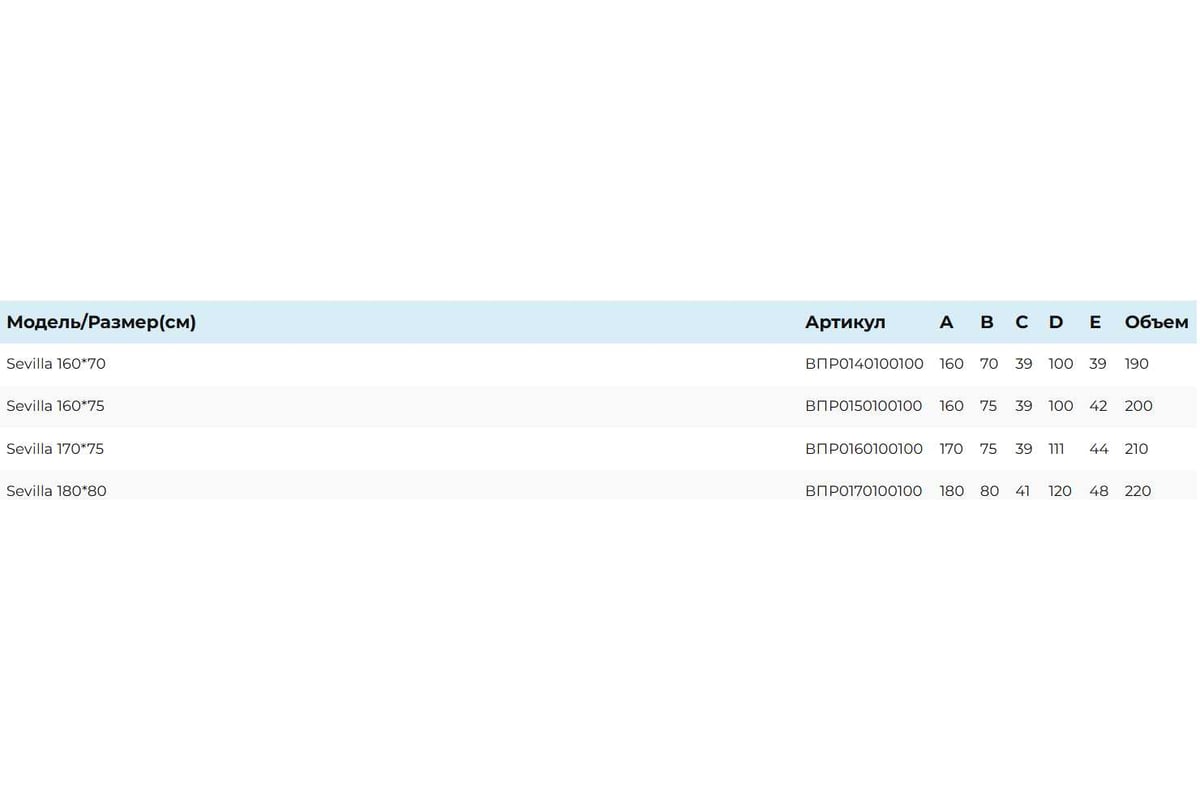Screen dimensions: 1200x800
Task: Click the Модель/Размер(см) column header
Action: (101, 322)
